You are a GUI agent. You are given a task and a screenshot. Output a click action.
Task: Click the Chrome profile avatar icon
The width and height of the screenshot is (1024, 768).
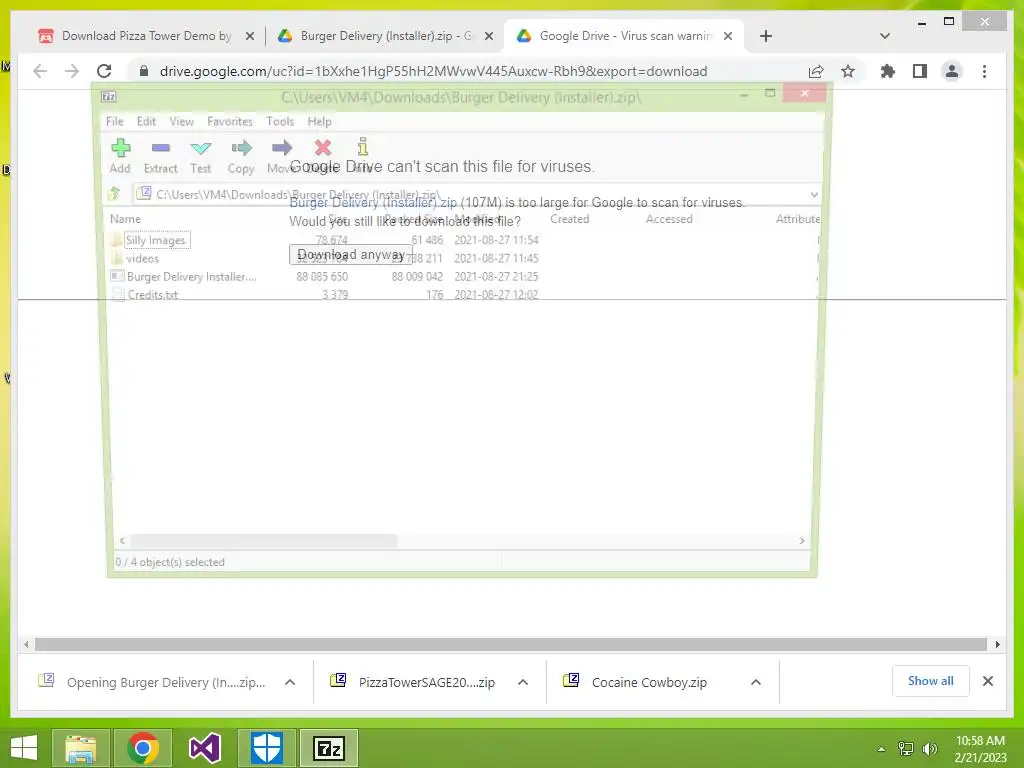point(952,71)
